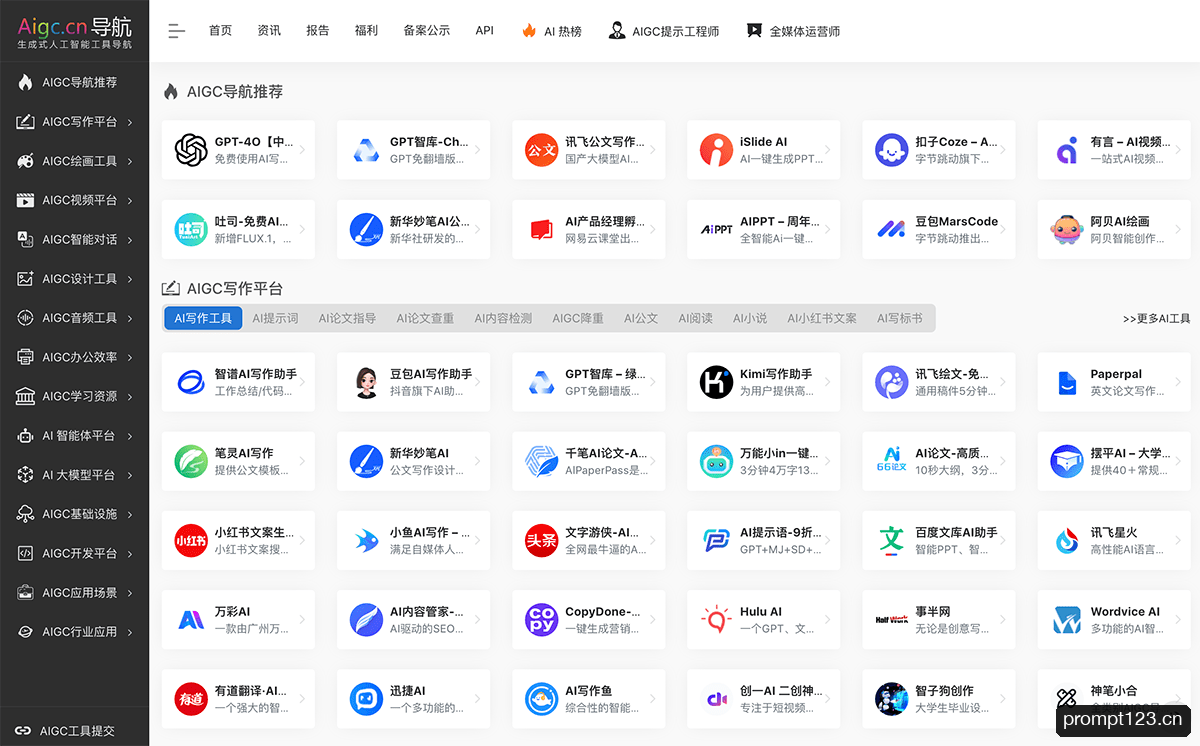This screenshot has width=1200, height=746.
Task: Open the 资讯 menu item
Action: click(269, 31)
